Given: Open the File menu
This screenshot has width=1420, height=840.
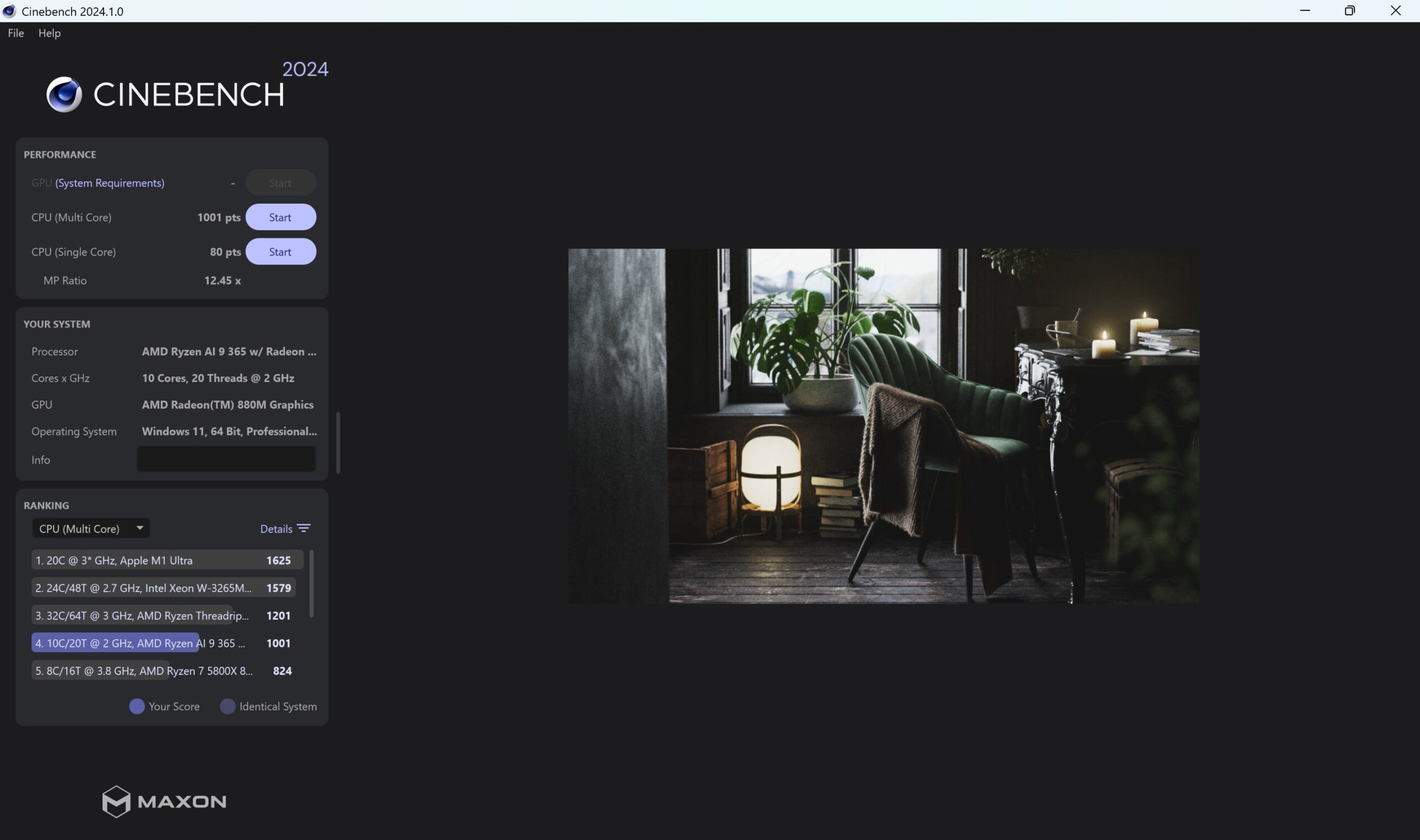Looking at the screenshot, I should point(16,33).
